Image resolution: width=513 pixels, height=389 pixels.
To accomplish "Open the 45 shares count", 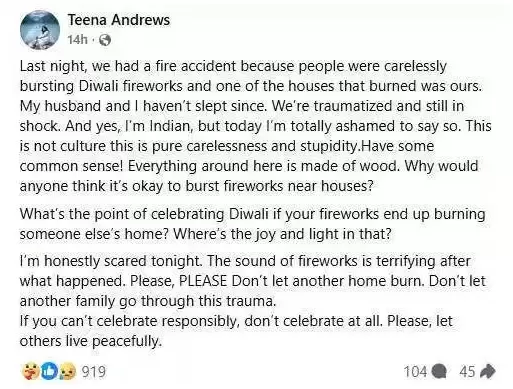I will click(467, 371).
